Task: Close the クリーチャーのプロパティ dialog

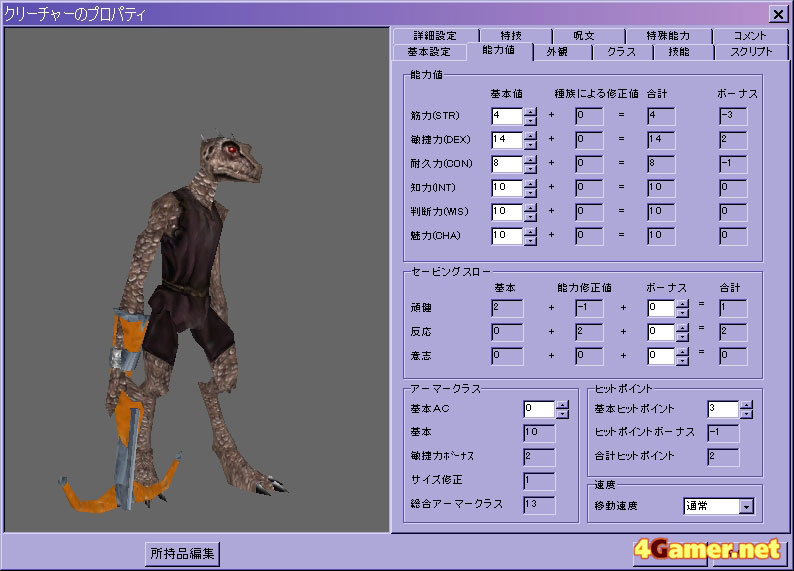Action: click(x=778, y=14)
